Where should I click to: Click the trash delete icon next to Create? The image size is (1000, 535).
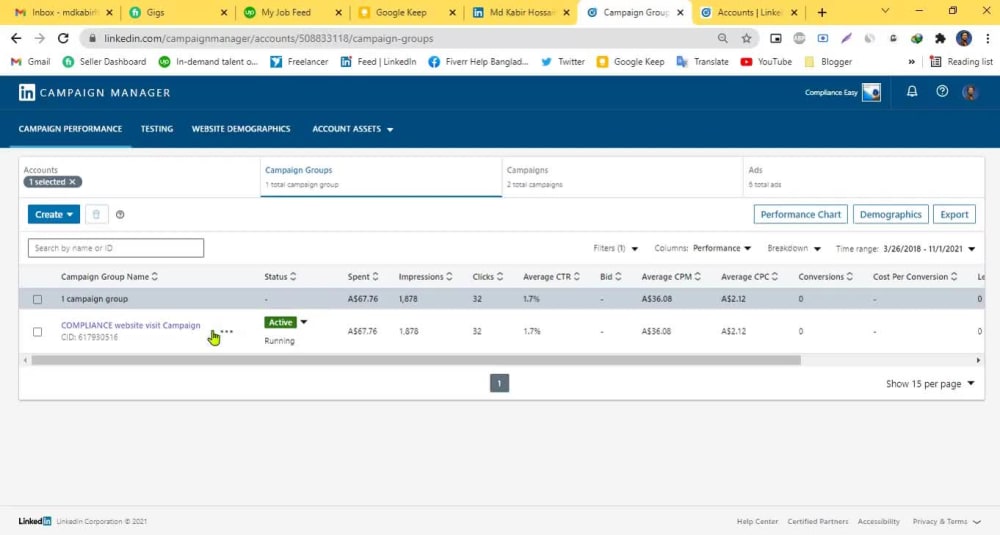point(96,214)
